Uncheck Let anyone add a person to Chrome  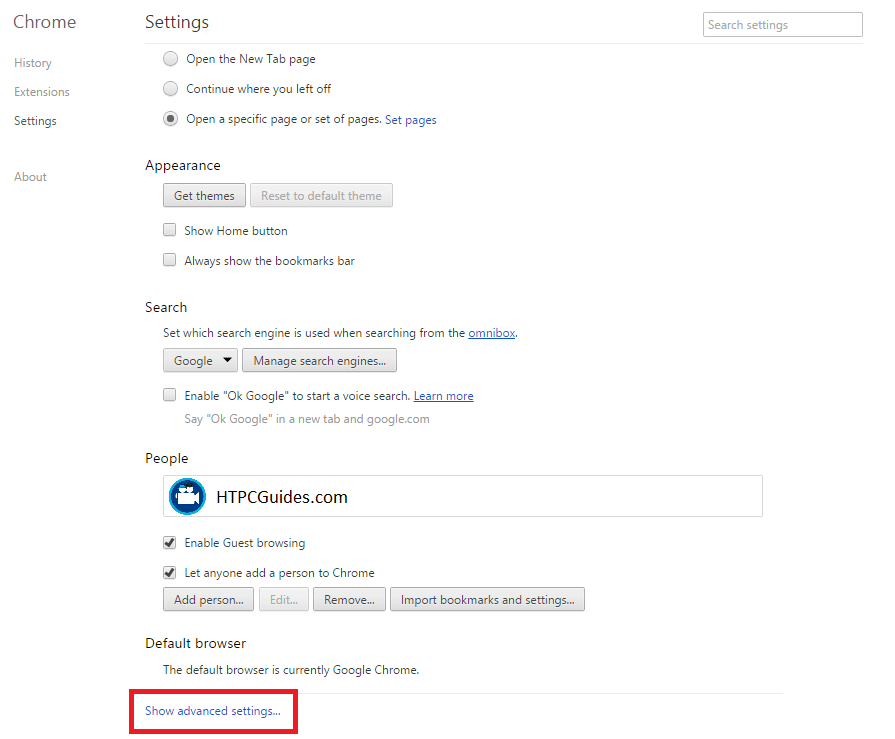point(170,573)
